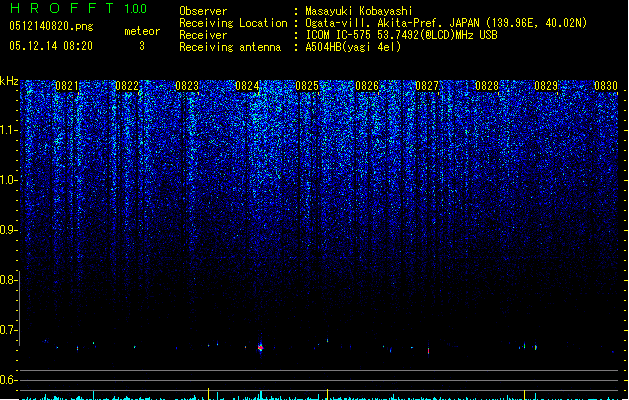The image size is (629, 400).
Task: Click the Receiving antenna label
Action: (x=230, y=47)
